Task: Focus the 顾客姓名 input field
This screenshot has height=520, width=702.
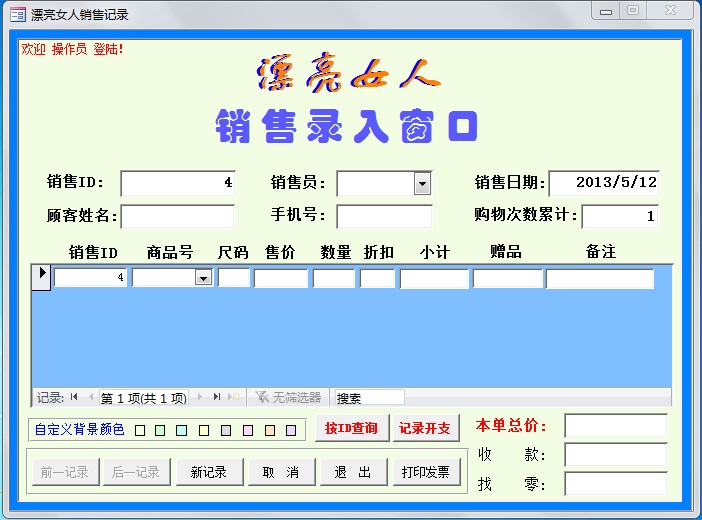Action: [x=178, y=217]
